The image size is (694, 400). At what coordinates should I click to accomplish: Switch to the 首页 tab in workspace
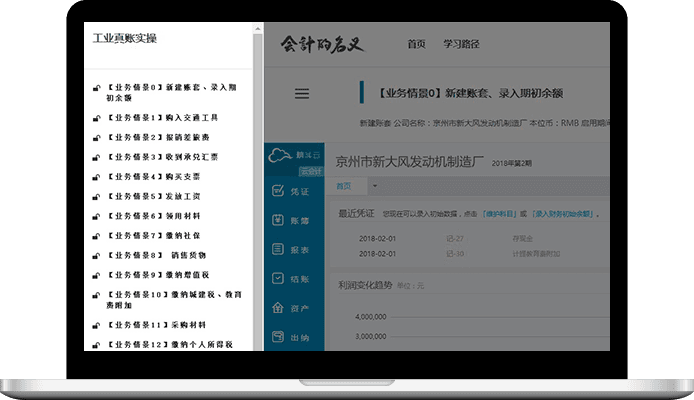pos(344,186)
